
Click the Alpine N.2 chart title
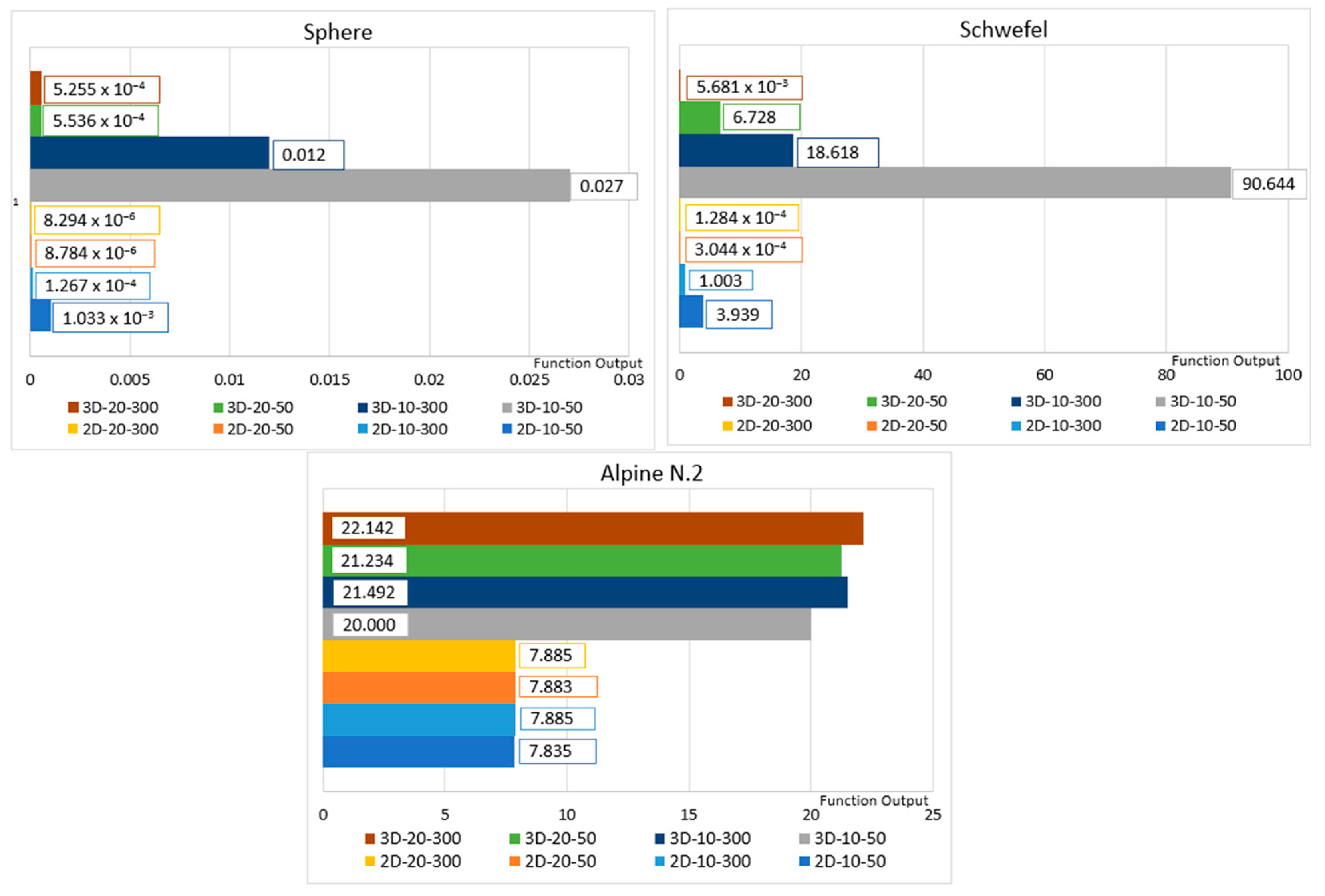coord(651,473)
